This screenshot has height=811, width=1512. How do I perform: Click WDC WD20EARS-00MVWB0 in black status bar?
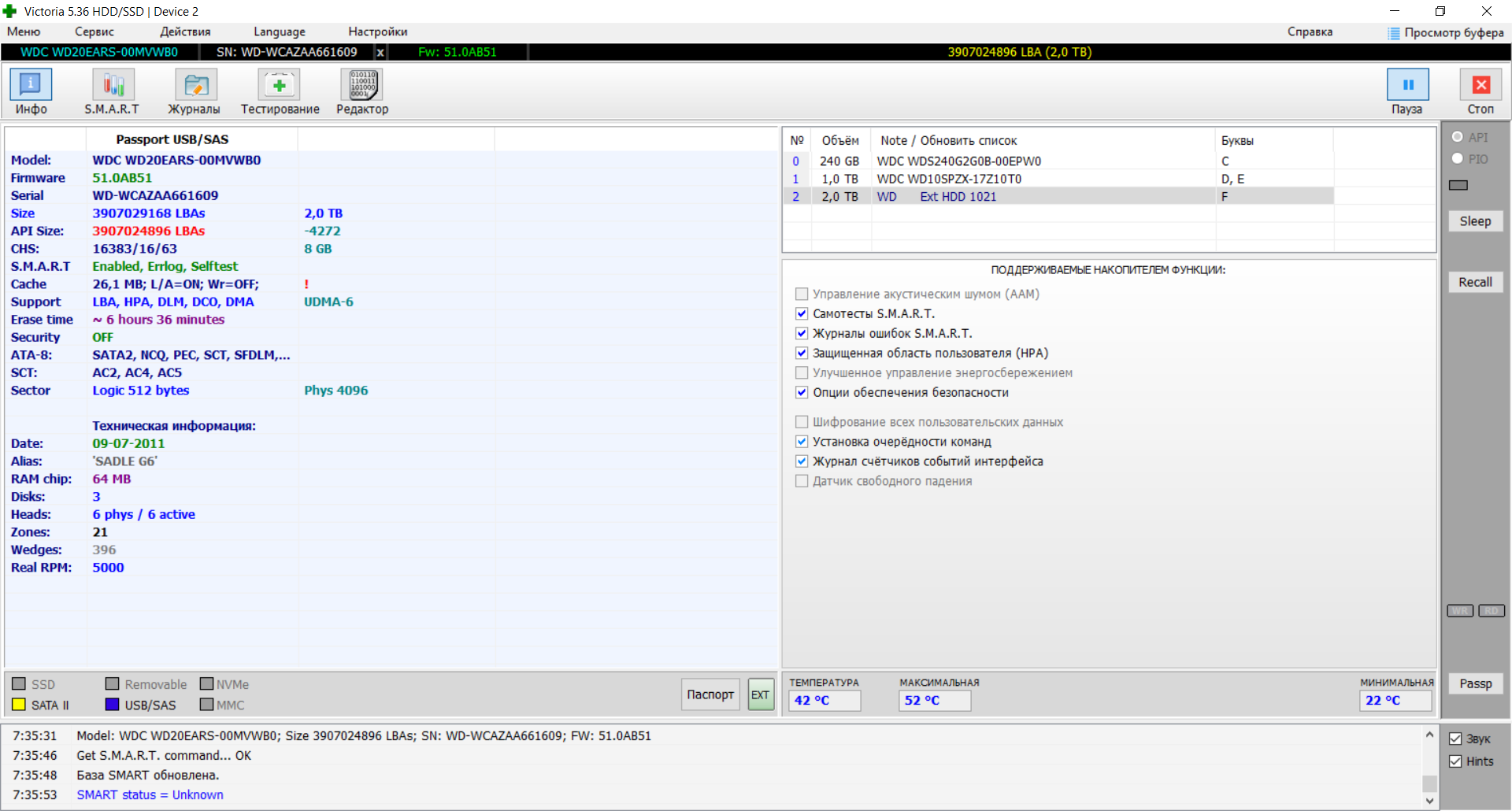pos(99,52)
